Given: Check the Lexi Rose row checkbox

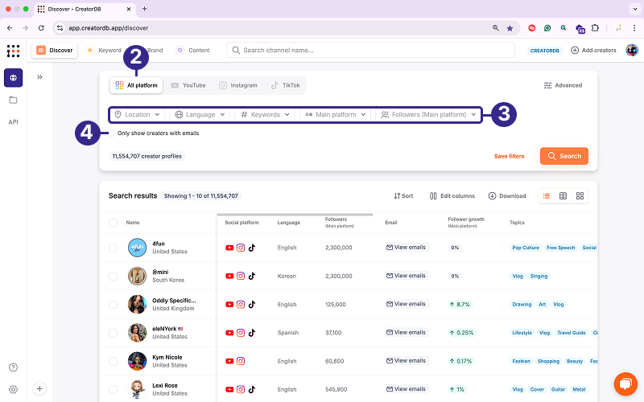Looking at the screenshot, I should 113,389.
